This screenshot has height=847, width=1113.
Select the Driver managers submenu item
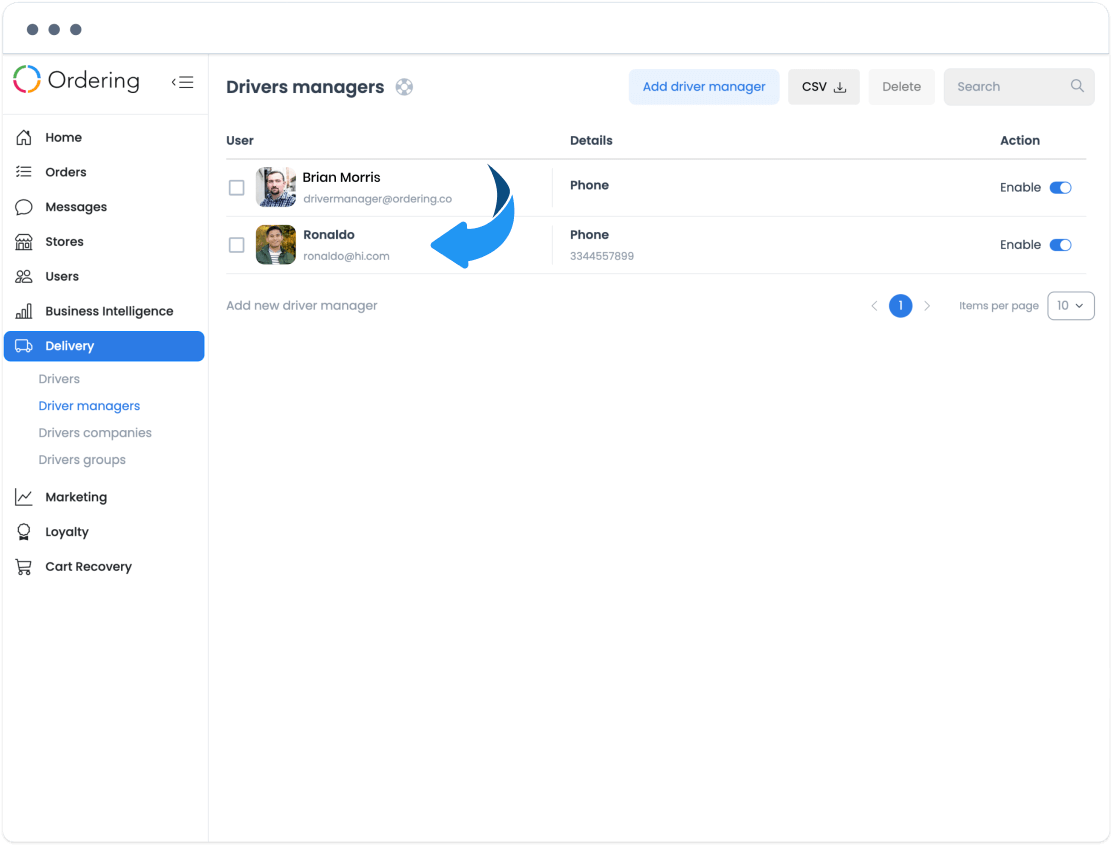pos(89,406)
